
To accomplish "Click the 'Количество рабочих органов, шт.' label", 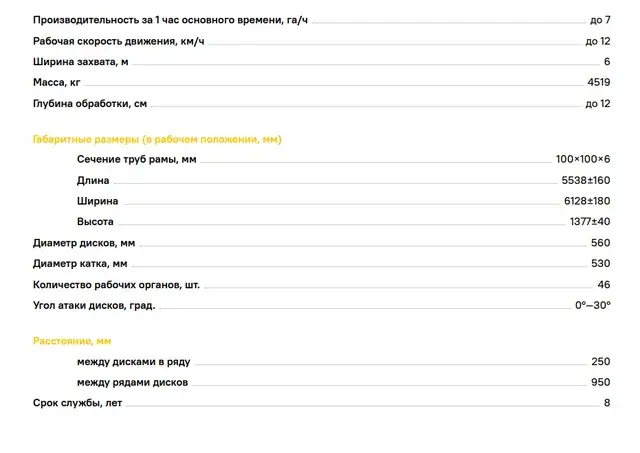I will point(116,285).
